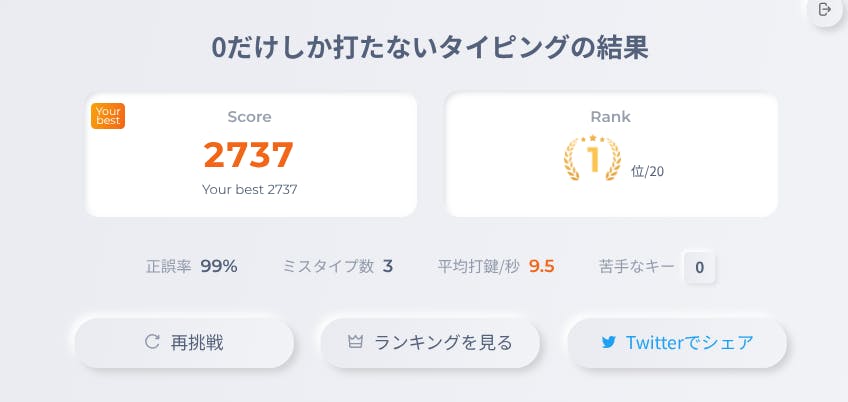
Task: Click the Your best 2737 text
Action: pos(249,188)
